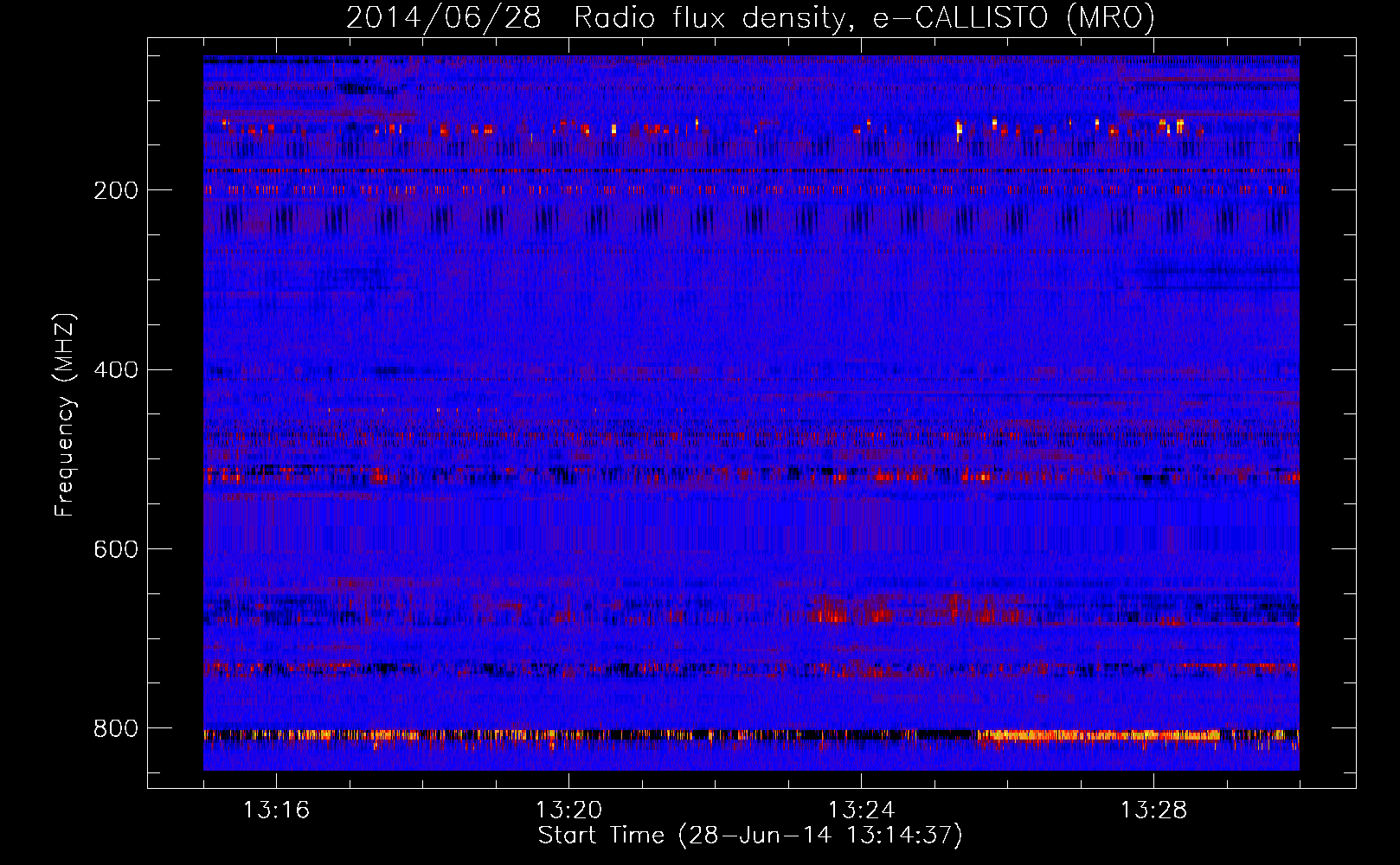Click the 200 frequency tick label
Screen dimensions: 1400x865
coord(116,190)
